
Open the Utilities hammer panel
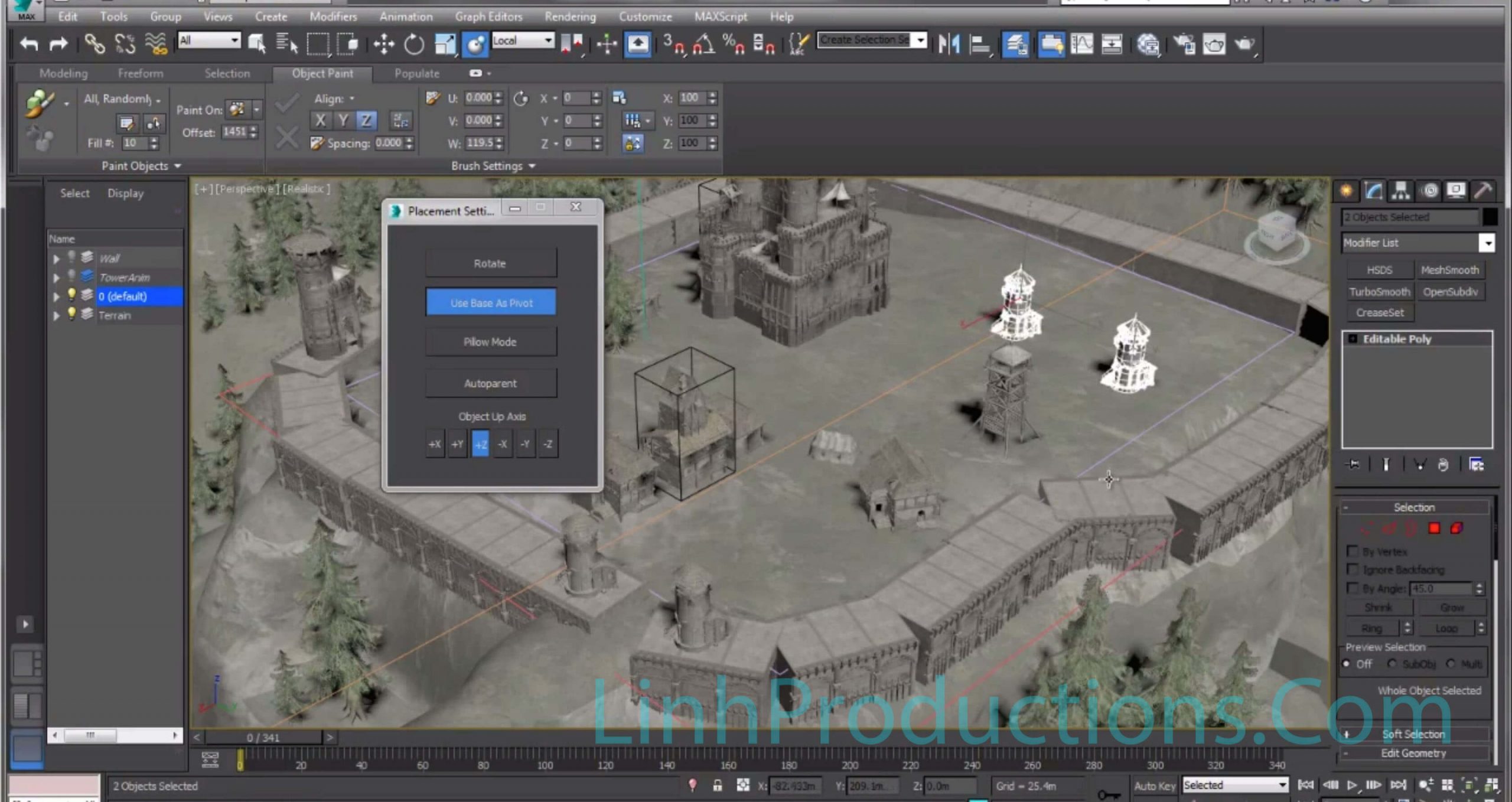pyautogui.click(x=1483, y=190)
